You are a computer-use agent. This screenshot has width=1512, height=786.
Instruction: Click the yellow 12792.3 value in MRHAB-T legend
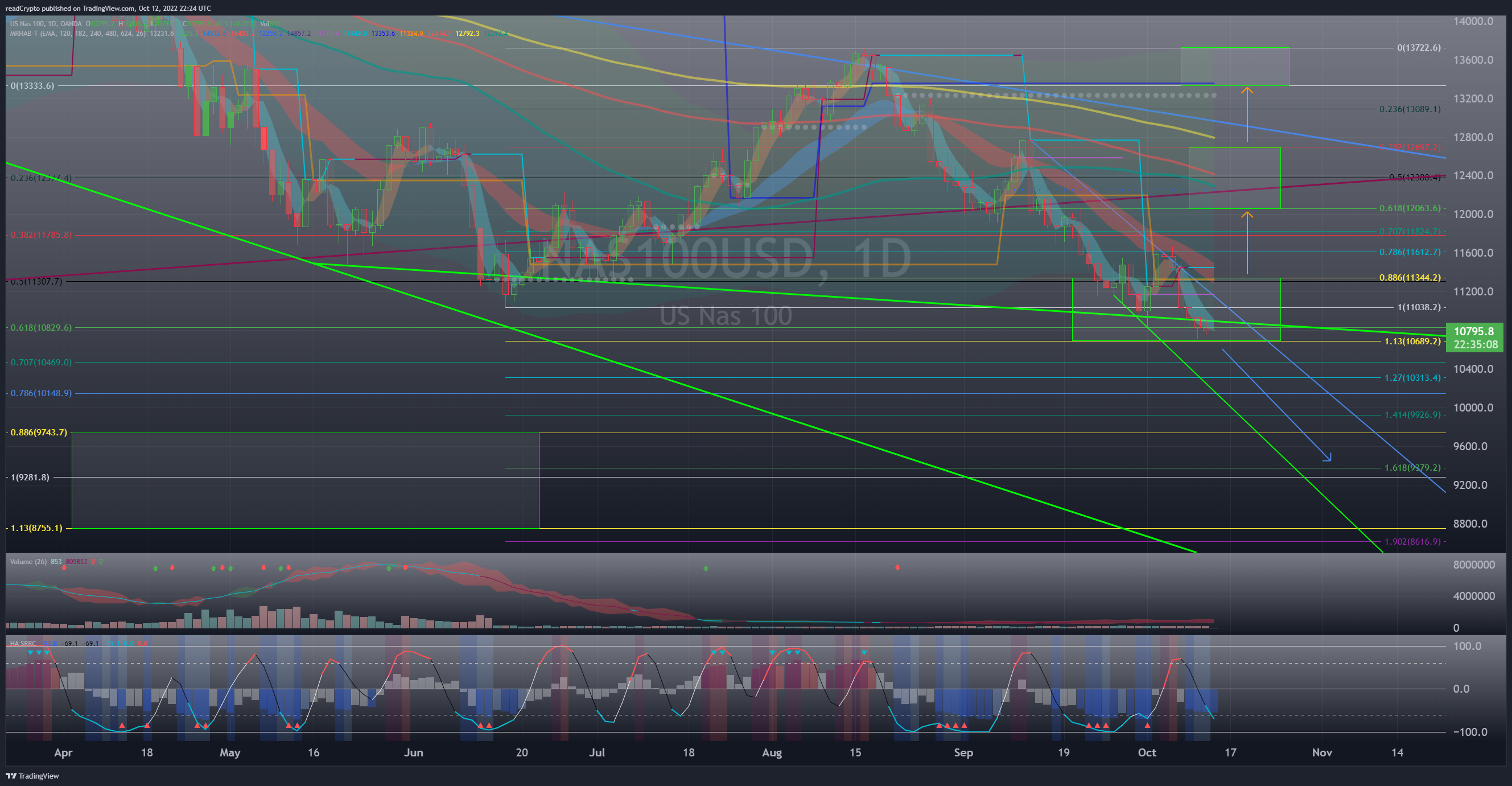(x=467, y=34)
